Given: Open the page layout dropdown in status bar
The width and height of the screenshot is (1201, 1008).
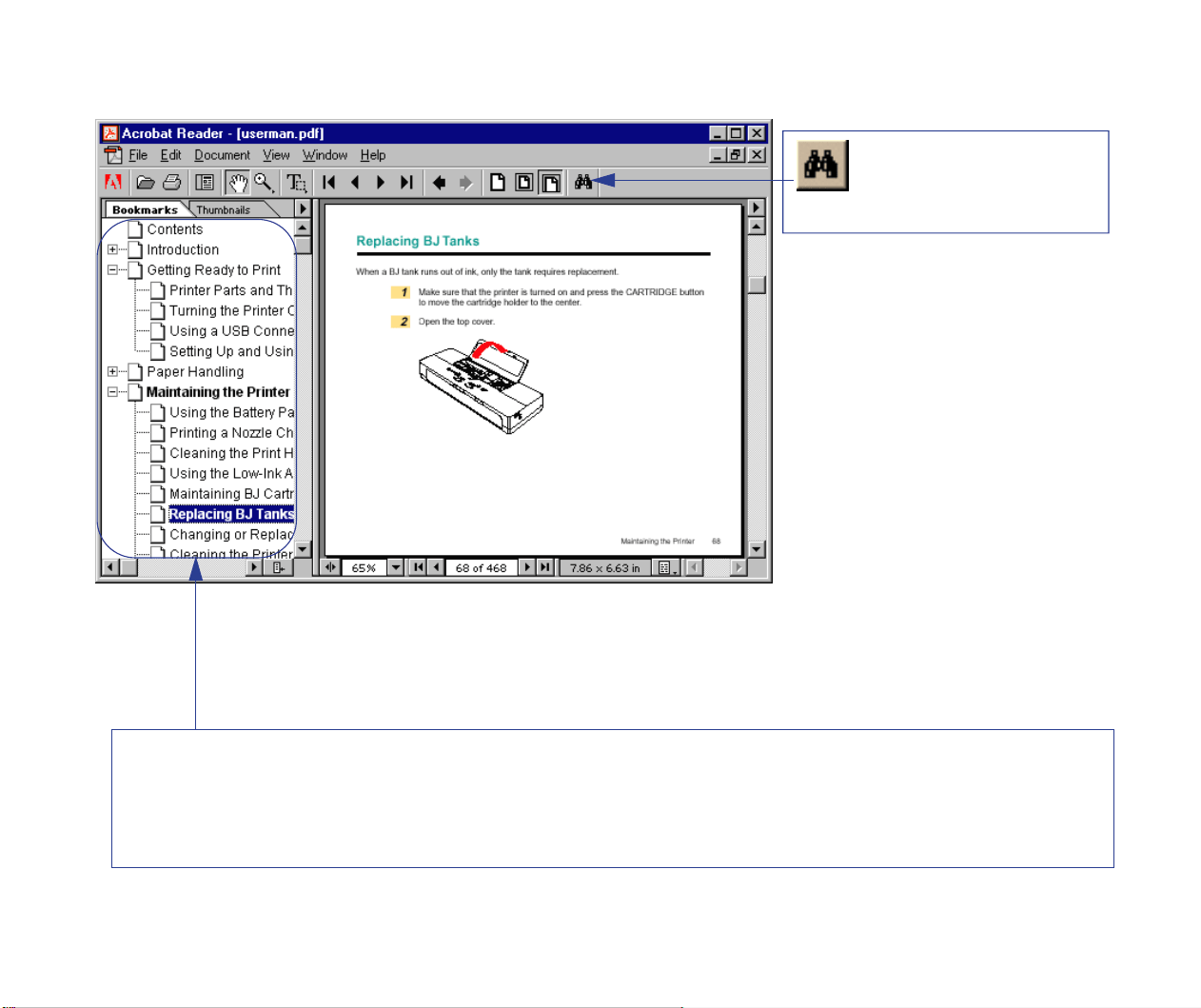Looking at the screenshot, I should click(667, 567).
